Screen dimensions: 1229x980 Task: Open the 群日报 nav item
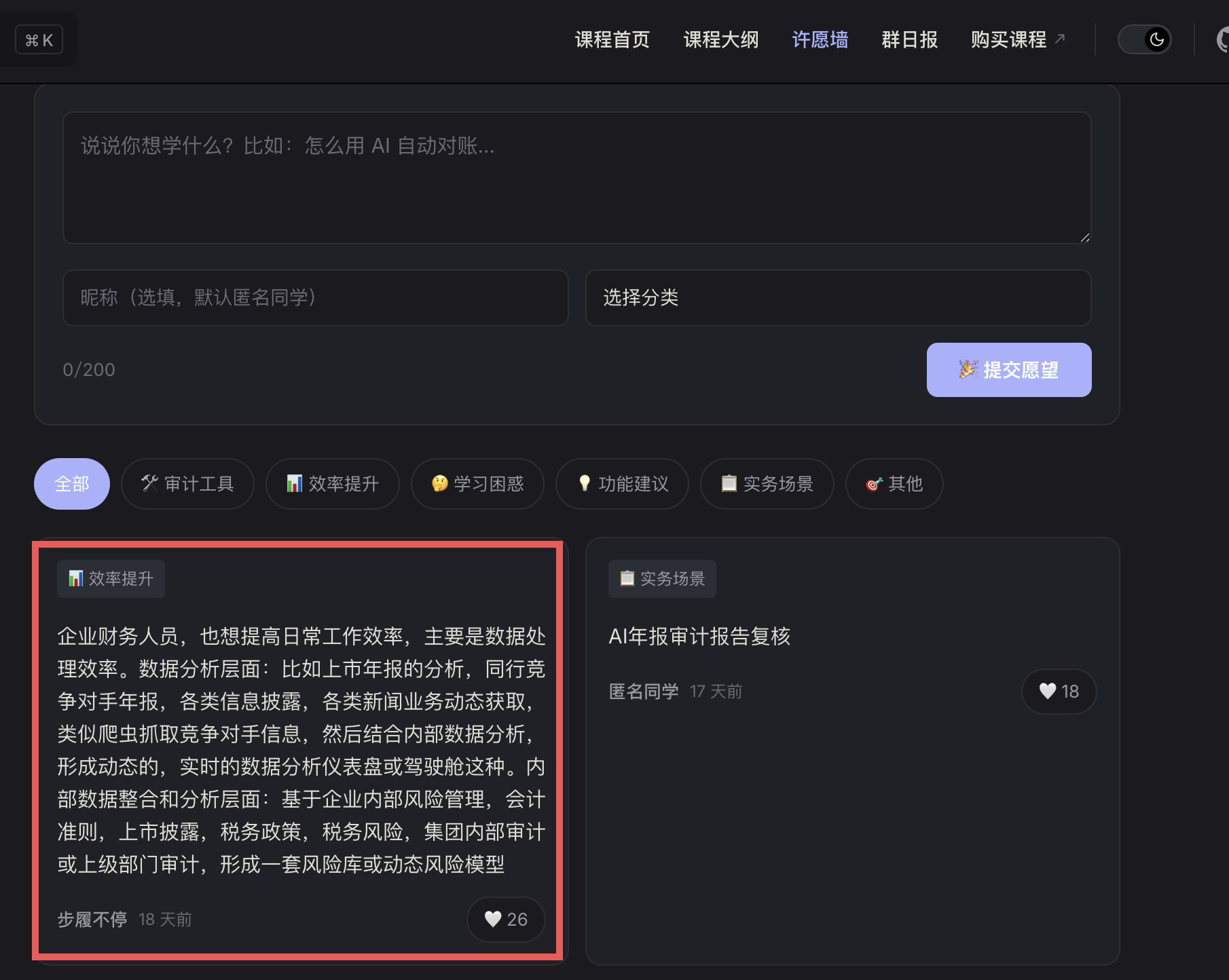click(x=909, y=39)
